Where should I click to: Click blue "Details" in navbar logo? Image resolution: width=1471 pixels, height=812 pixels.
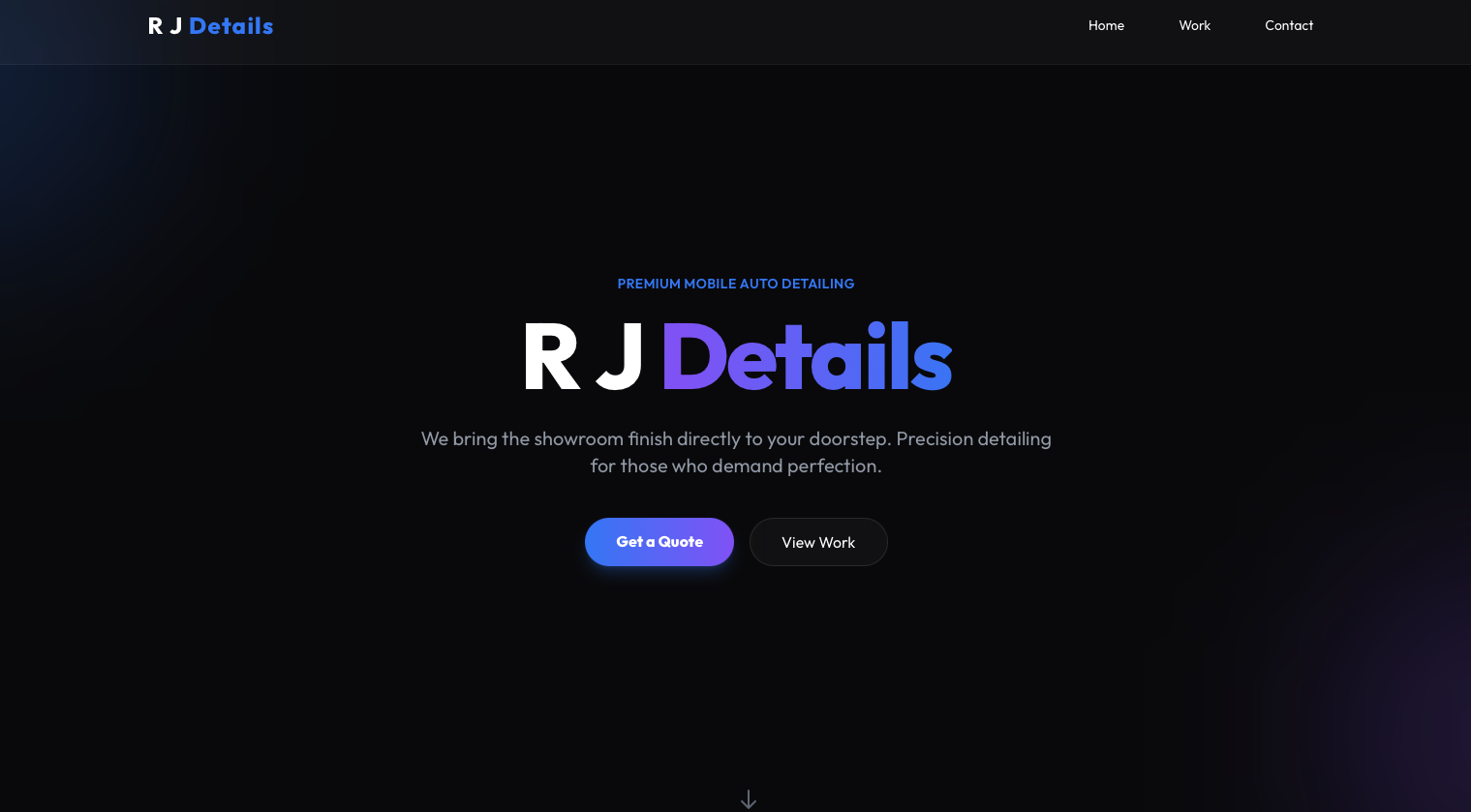pos(230,26)
